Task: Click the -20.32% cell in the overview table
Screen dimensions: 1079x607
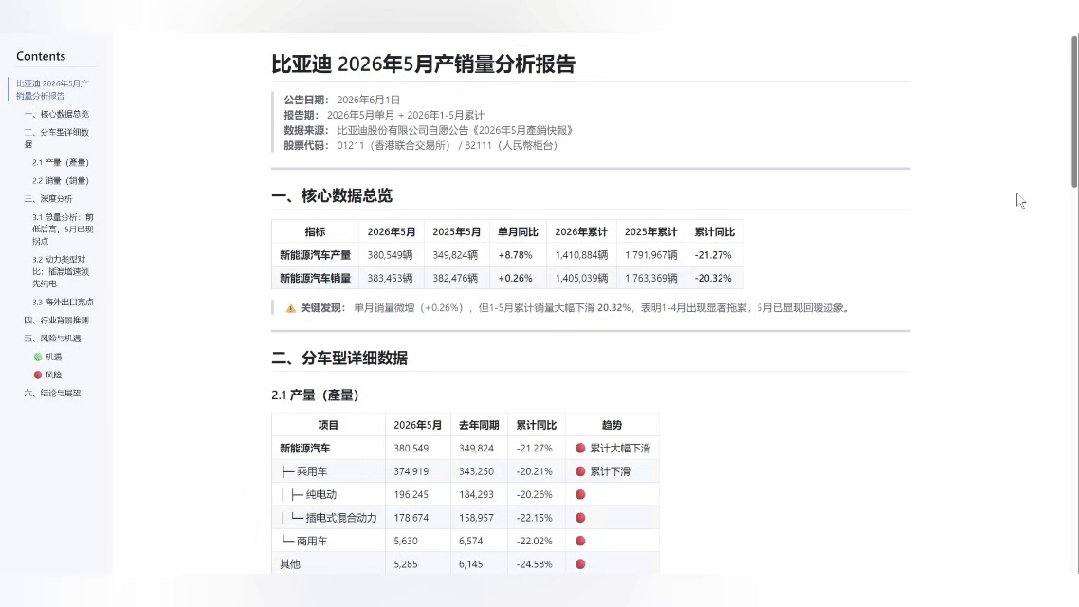Action: [713, 278]
